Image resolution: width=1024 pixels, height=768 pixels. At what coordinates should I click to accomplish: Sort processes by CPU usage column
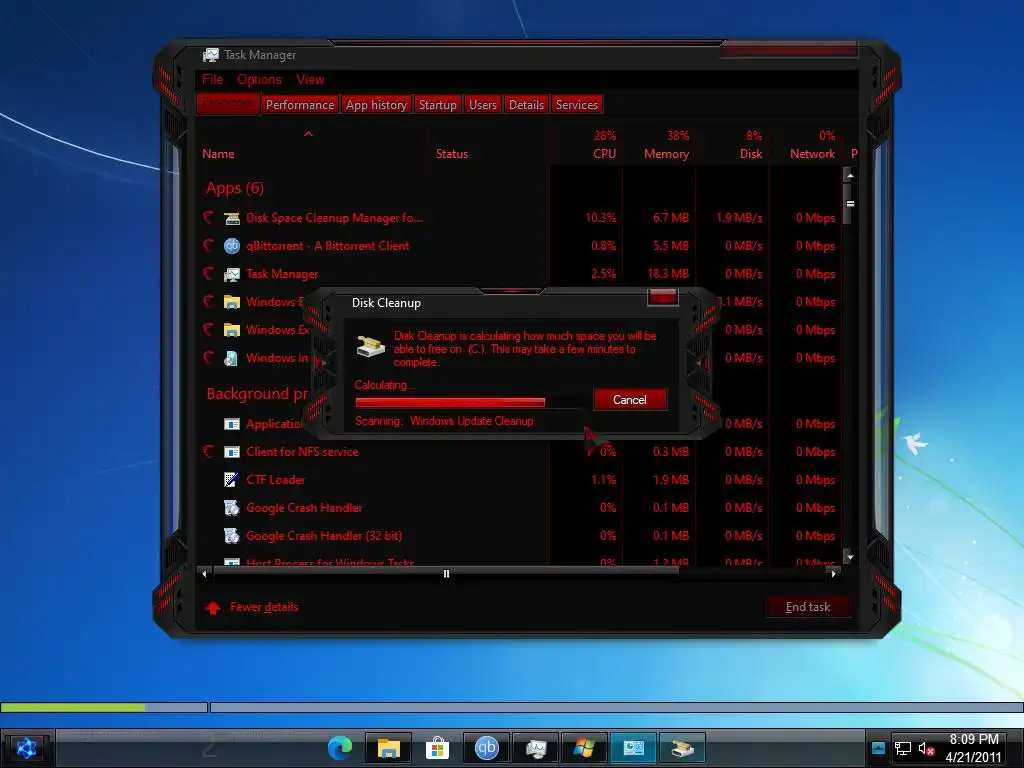pyautogui.click(x=604, y=154)
